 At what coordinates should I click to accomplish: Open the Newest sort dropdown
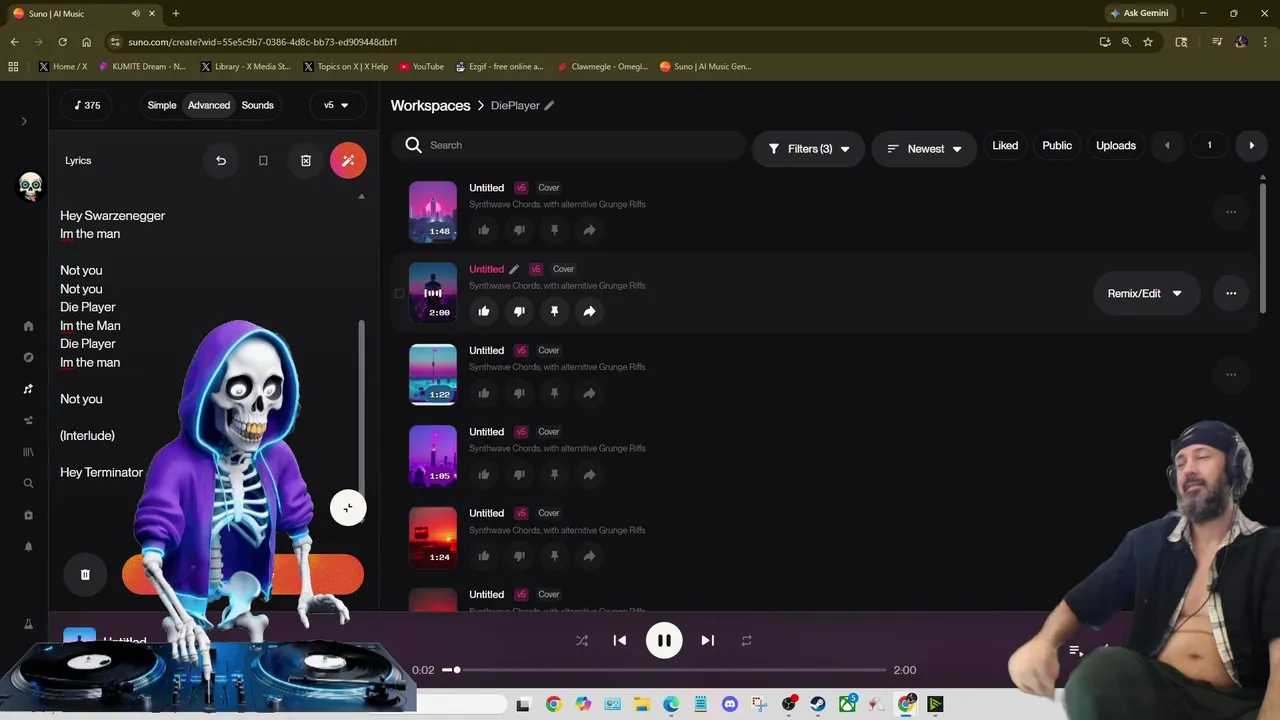(924, 149)
